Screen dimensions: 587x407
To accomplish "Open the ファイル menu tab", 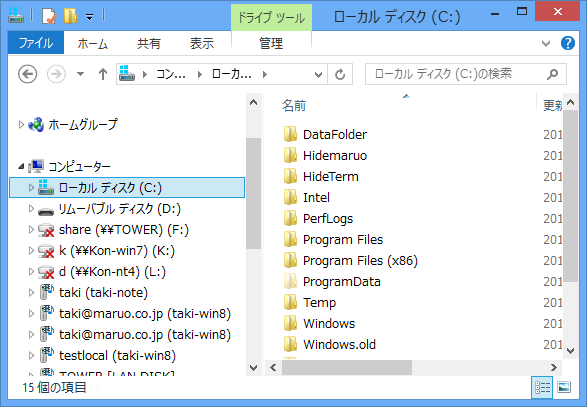I will coord(36,43).
